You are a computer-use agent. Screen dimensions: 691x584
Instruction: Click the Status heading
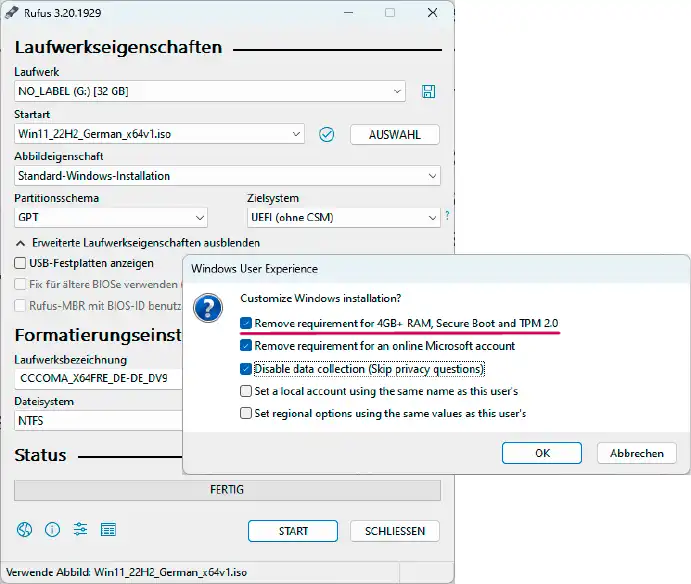pyautogui.click(x=41, y=455)
